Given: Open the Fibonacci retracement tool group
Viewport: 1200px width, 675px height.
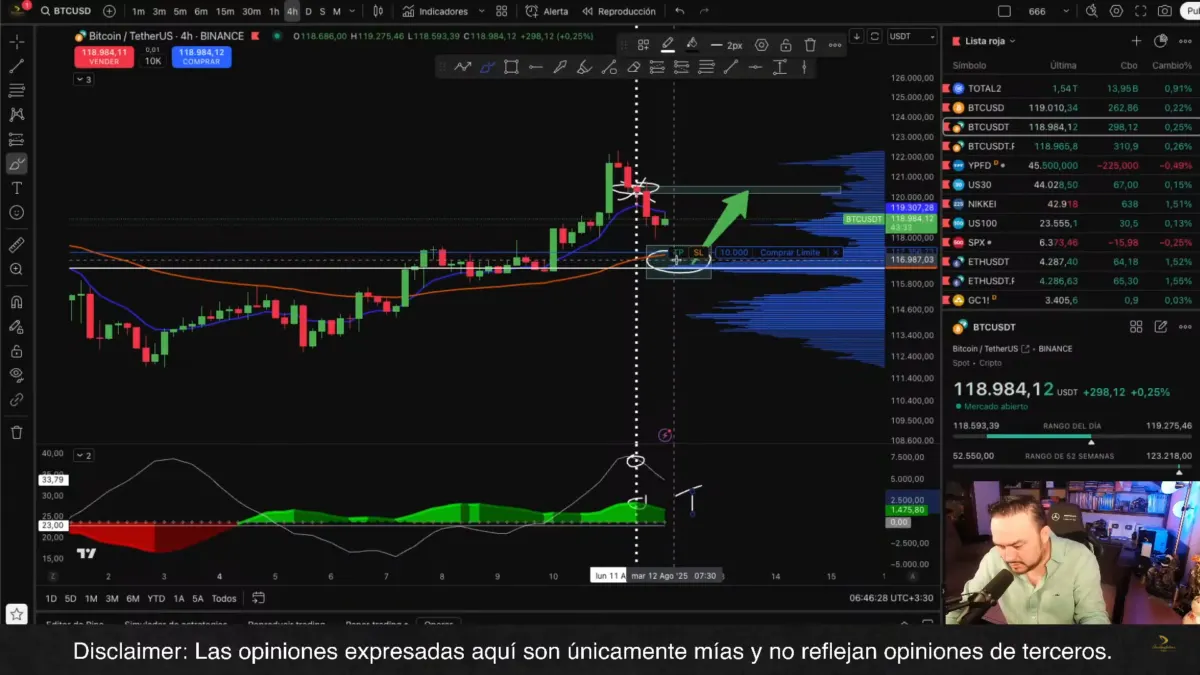Looking at the screenshot, I should pos(17,90).
